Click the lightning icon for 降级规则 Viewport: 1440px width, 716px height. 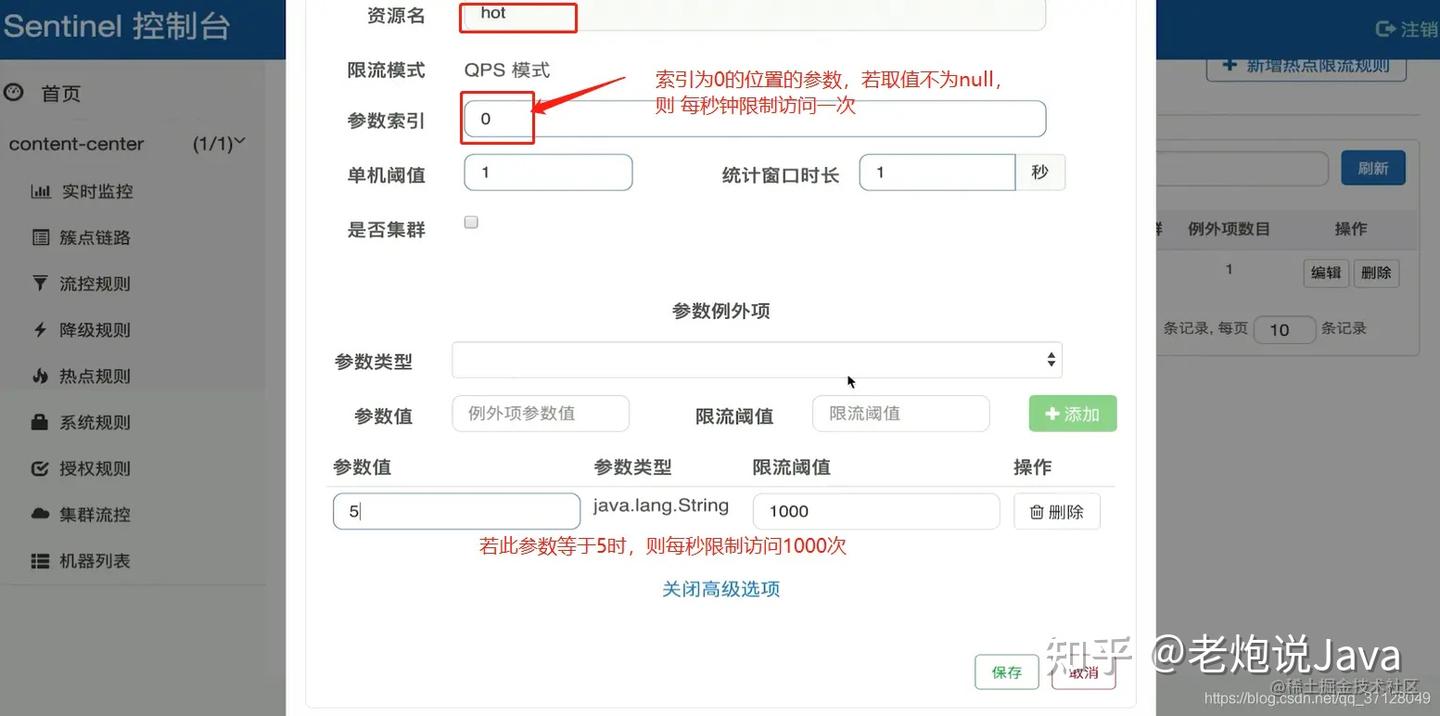point(40,329)
